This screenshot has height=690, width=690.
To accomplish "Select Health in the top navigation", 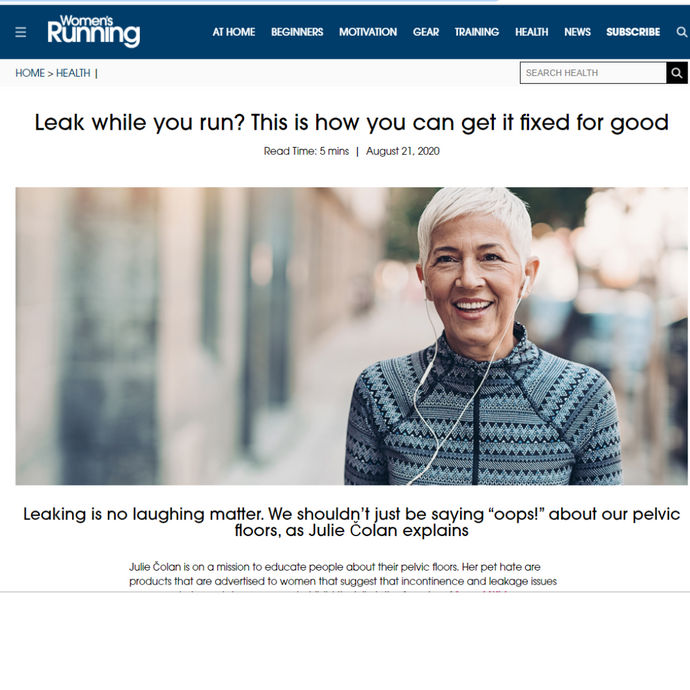I will [x=532, y=32].
